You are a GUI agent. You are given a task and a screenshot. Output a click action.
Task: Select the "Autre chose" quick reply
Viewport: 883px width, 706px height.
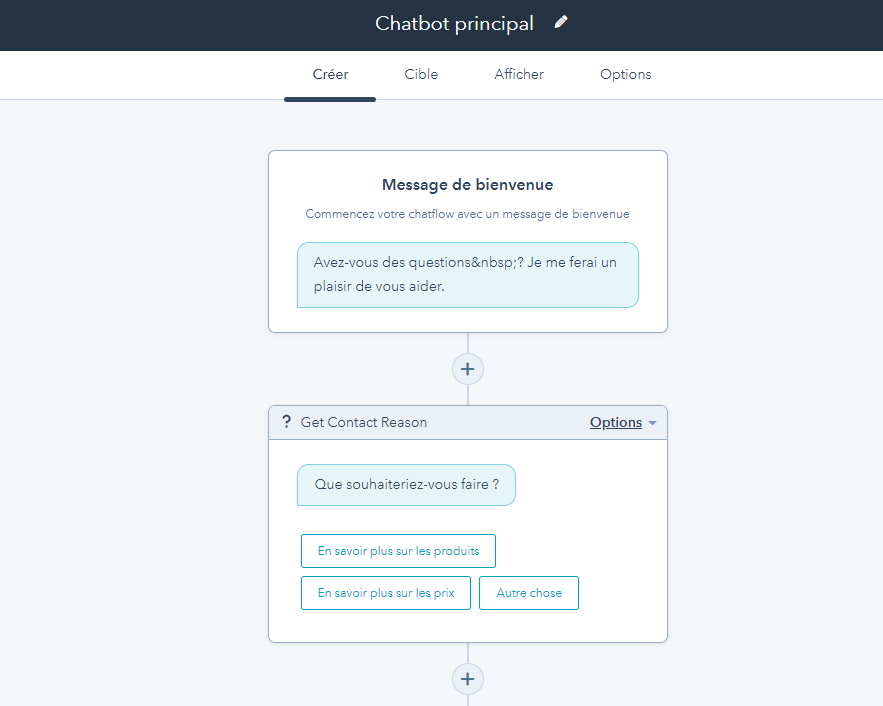click(529, 593)
